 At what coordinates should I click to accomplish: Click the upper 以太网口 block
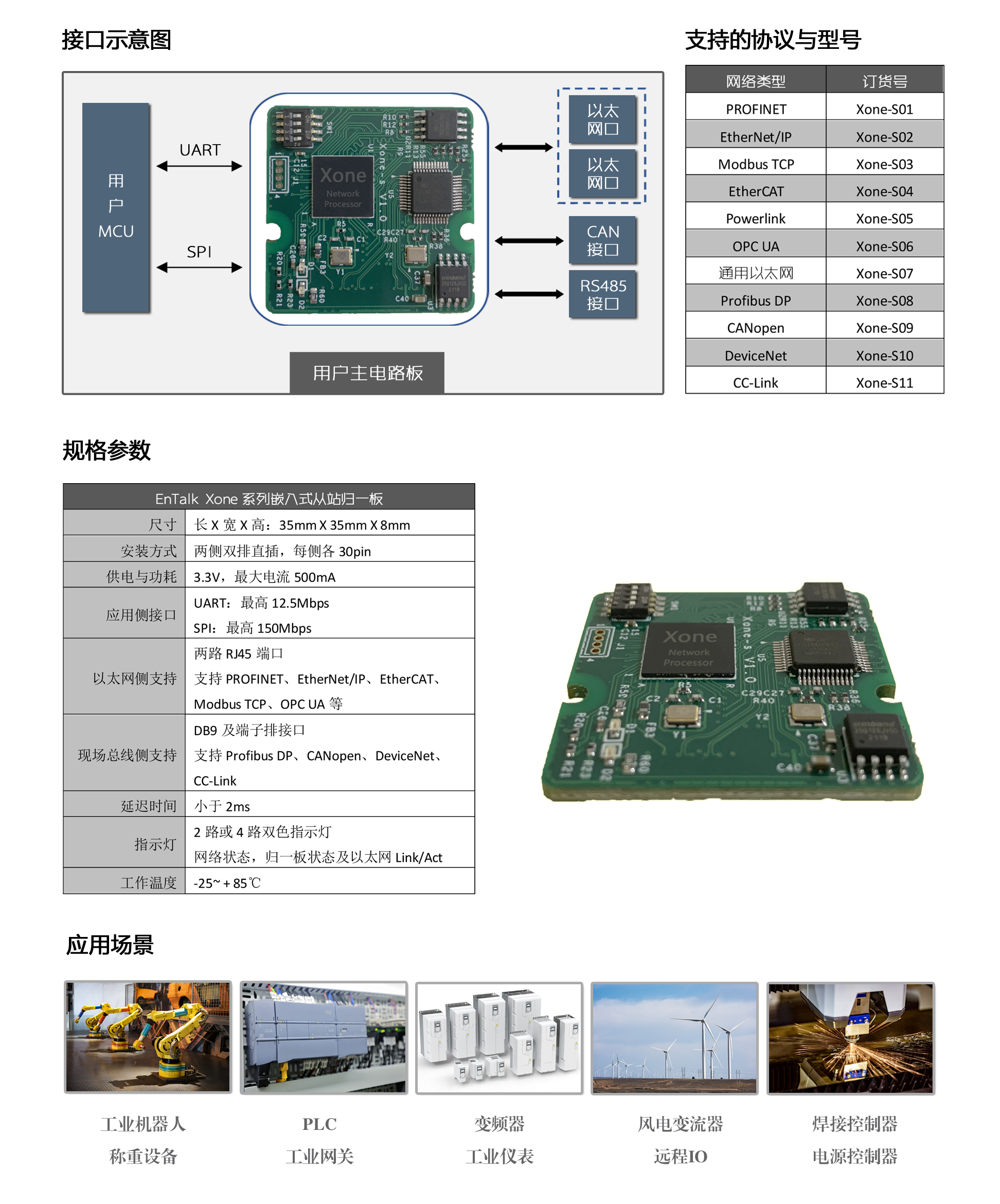602,119
